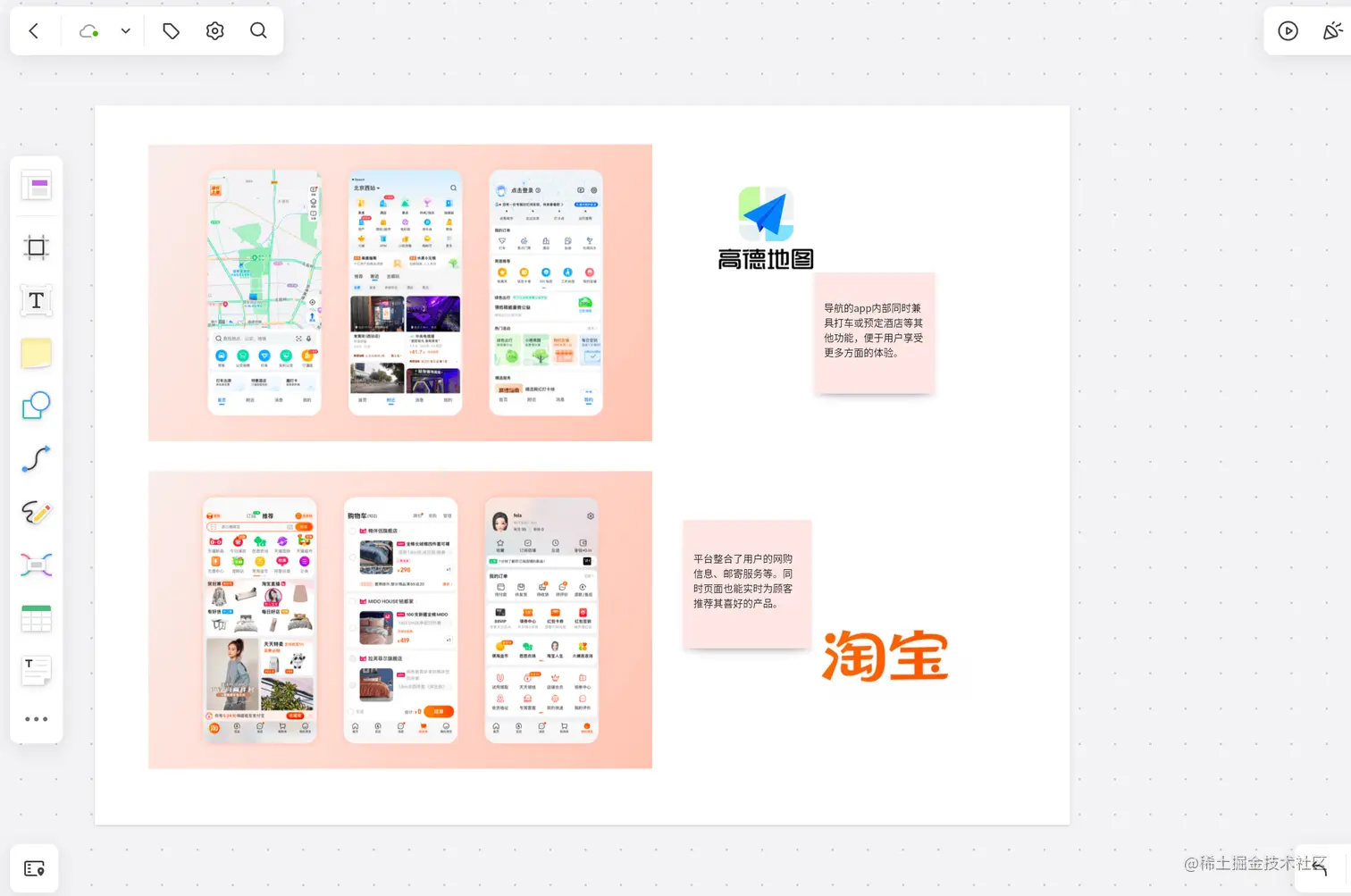This screenshot has height=896, width=1351.
Task: Select the 淘宝 logo image
Action: 885,656
